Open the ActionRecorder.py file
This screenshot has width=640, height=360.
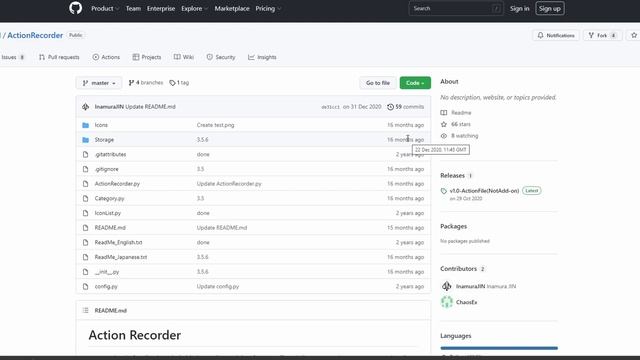pyautogui.click(x=117, y=184)
